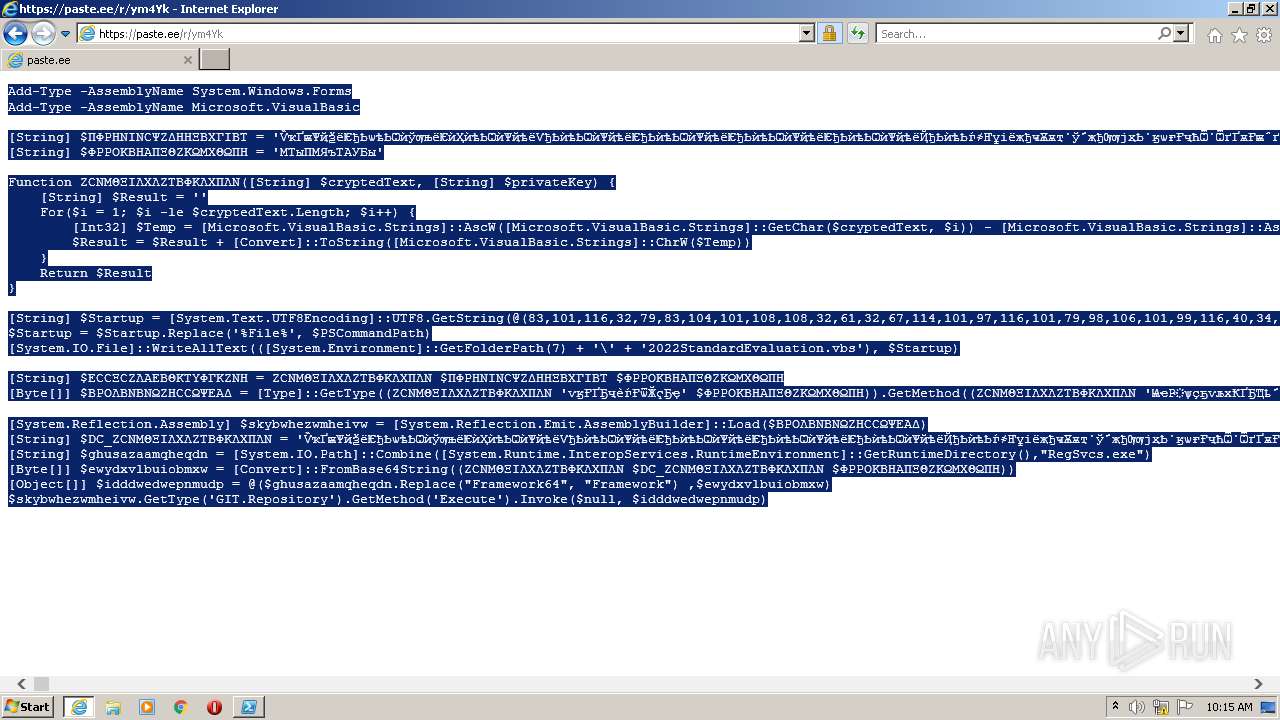The width and height of the screenshot is (1280, 720).
Task: Click the Action Center flag icon
Action: 1185,707
